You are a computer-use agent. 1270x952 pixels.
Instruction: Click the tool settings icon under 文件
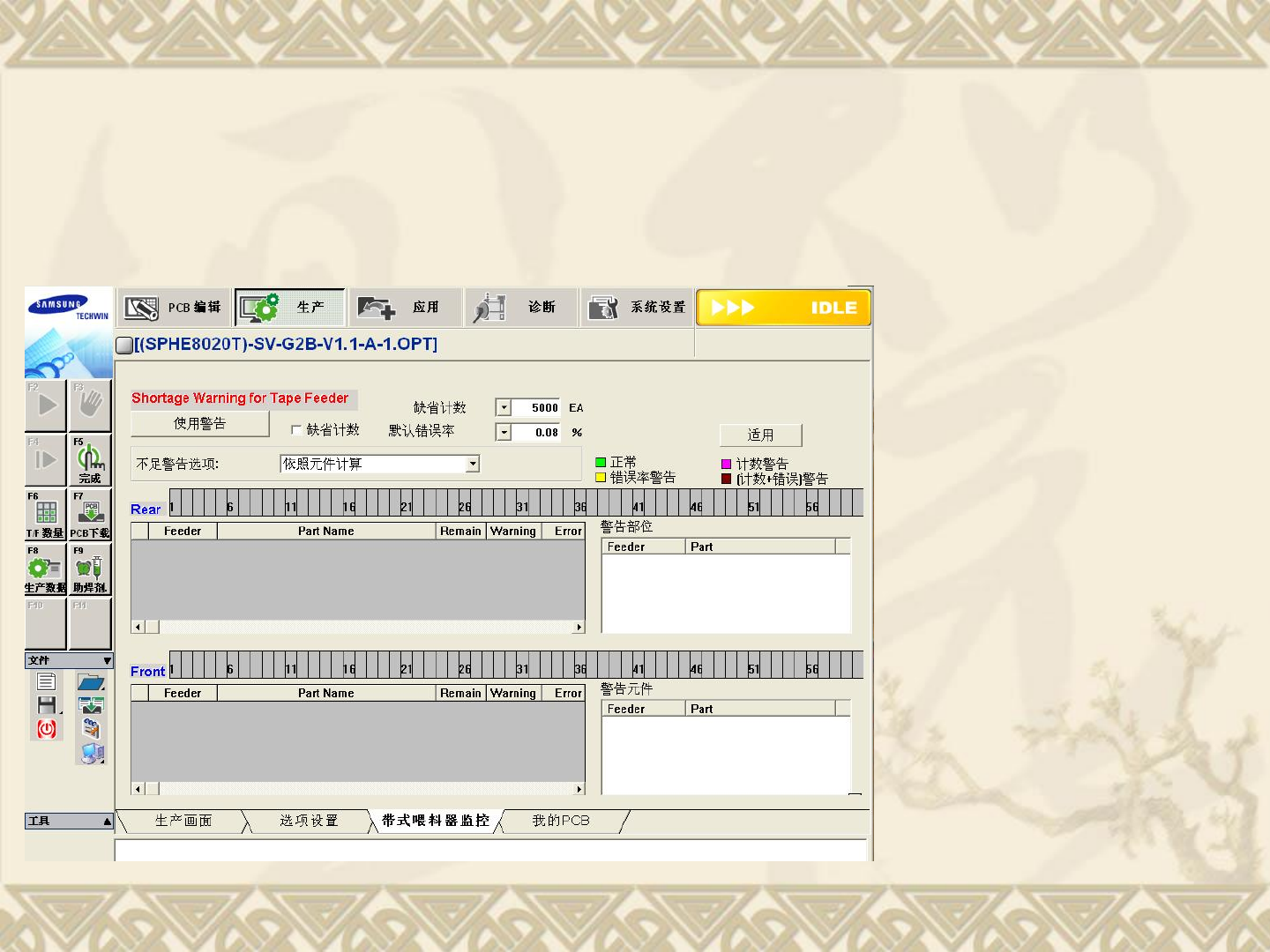coord(92,728)
